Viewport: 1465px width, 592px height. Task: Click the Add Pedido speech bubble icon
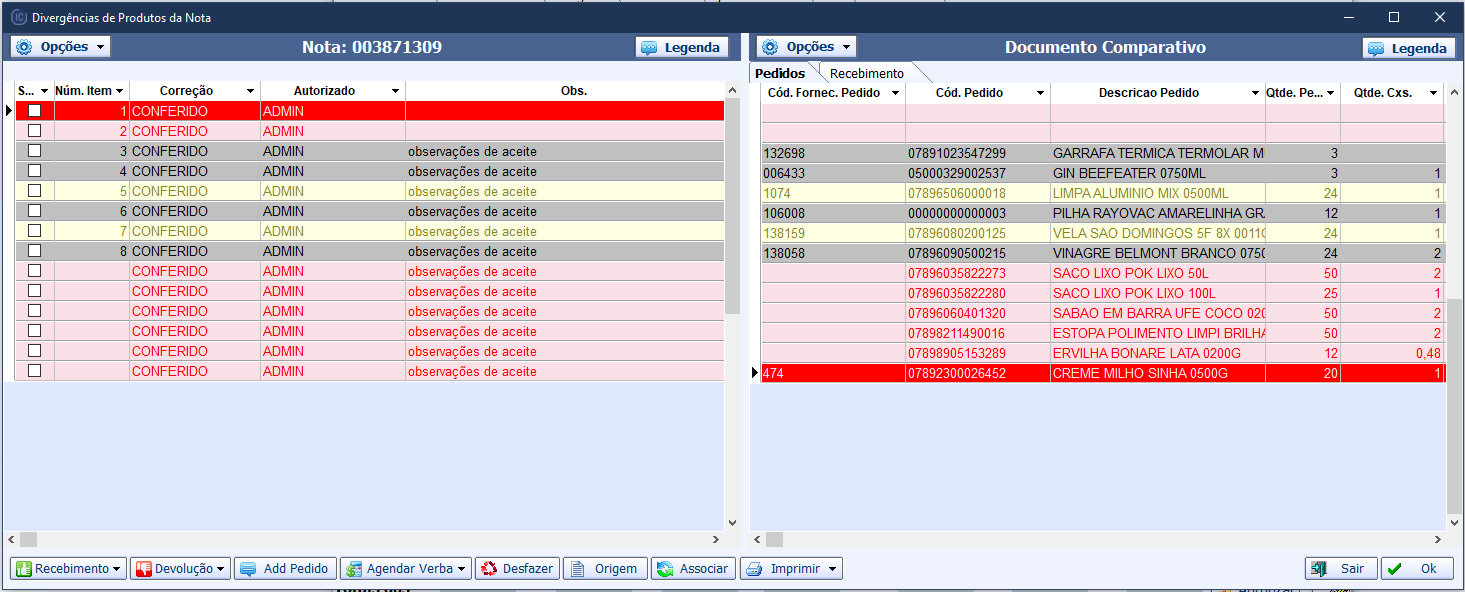248,569
